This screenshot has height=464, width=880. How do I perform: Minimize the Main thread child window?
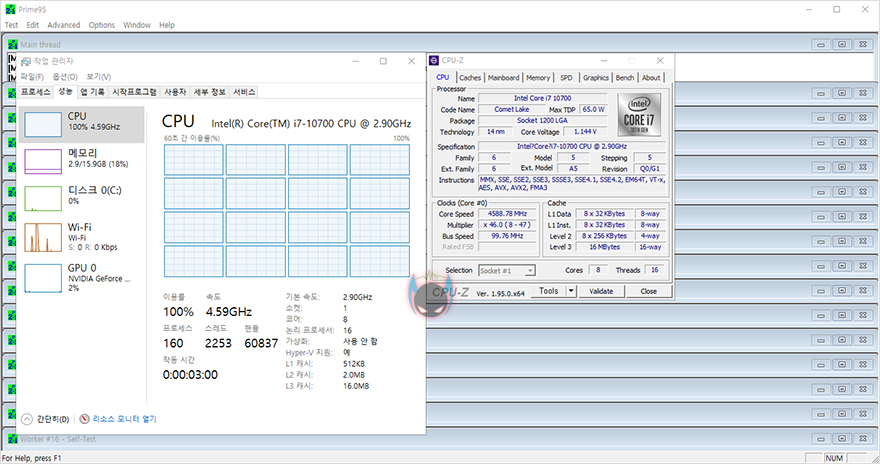tap(821, 44)
